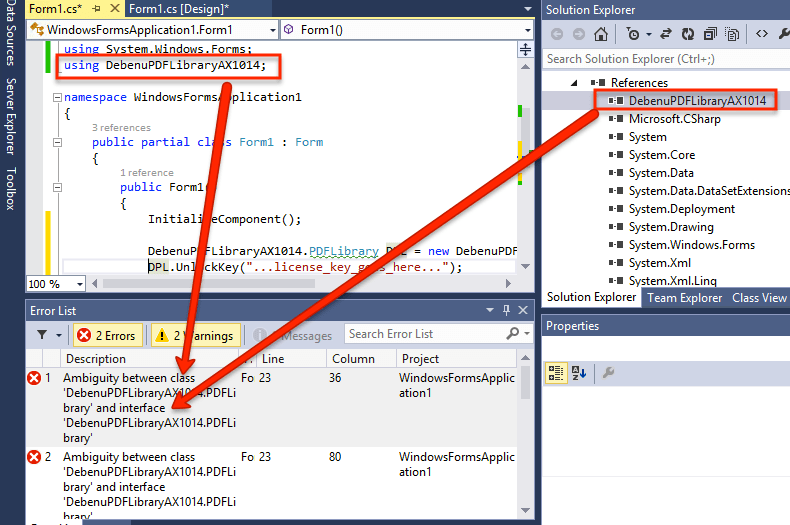
Task: Click the Home icon in Solution Explorer
Action: click(x=601, y=34)
